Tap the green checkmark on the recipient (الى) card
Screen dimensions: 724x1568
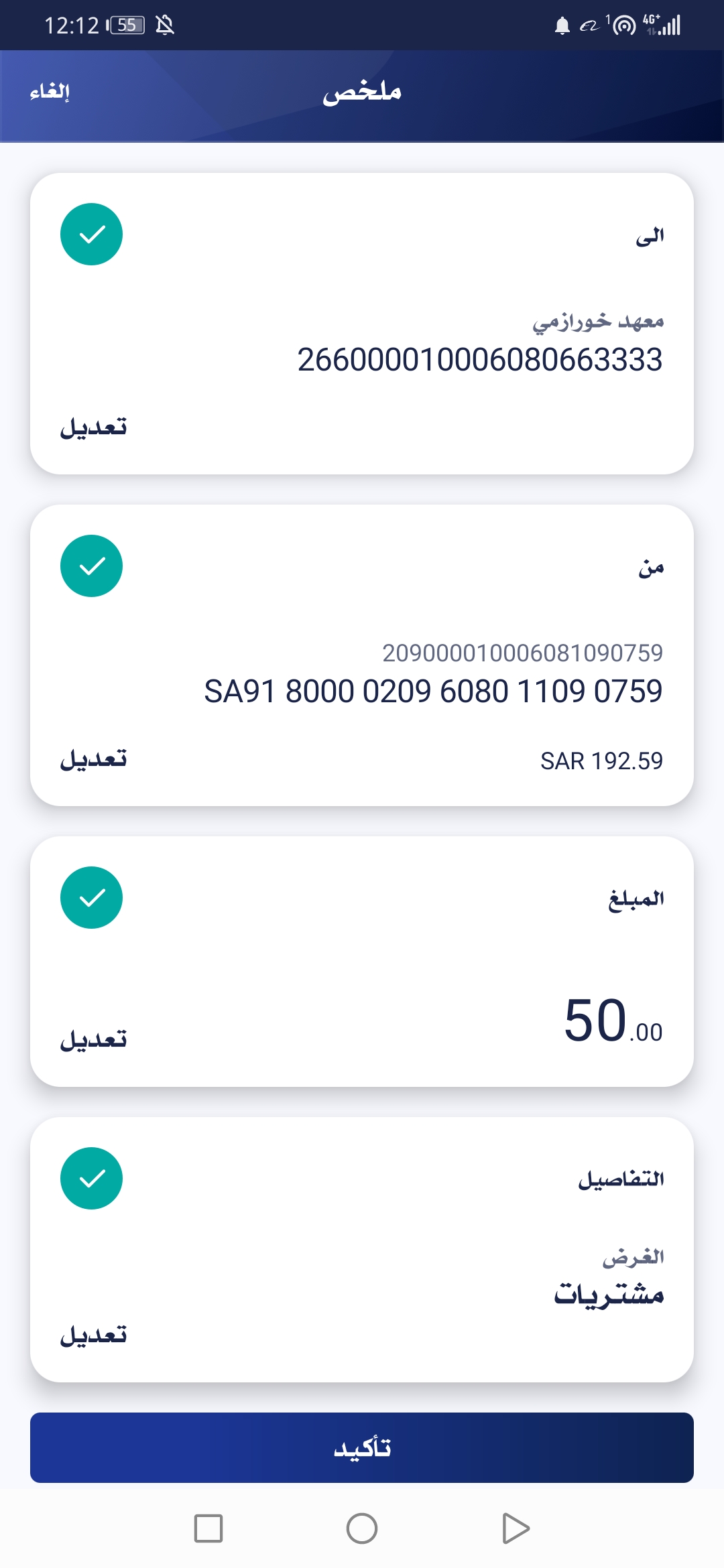click(92, 235)
